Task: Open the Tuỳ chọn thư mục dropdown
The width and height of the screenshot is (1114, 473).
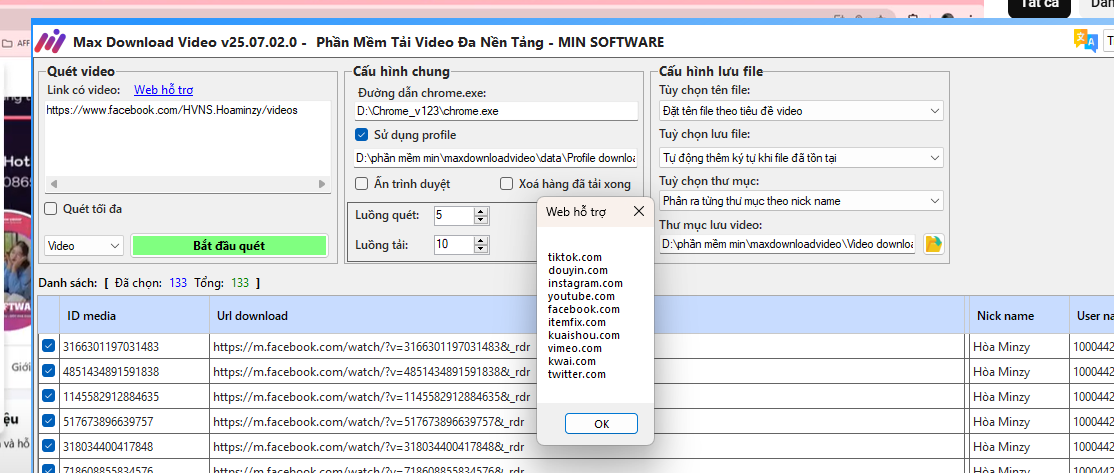Action: click(800, 201)
